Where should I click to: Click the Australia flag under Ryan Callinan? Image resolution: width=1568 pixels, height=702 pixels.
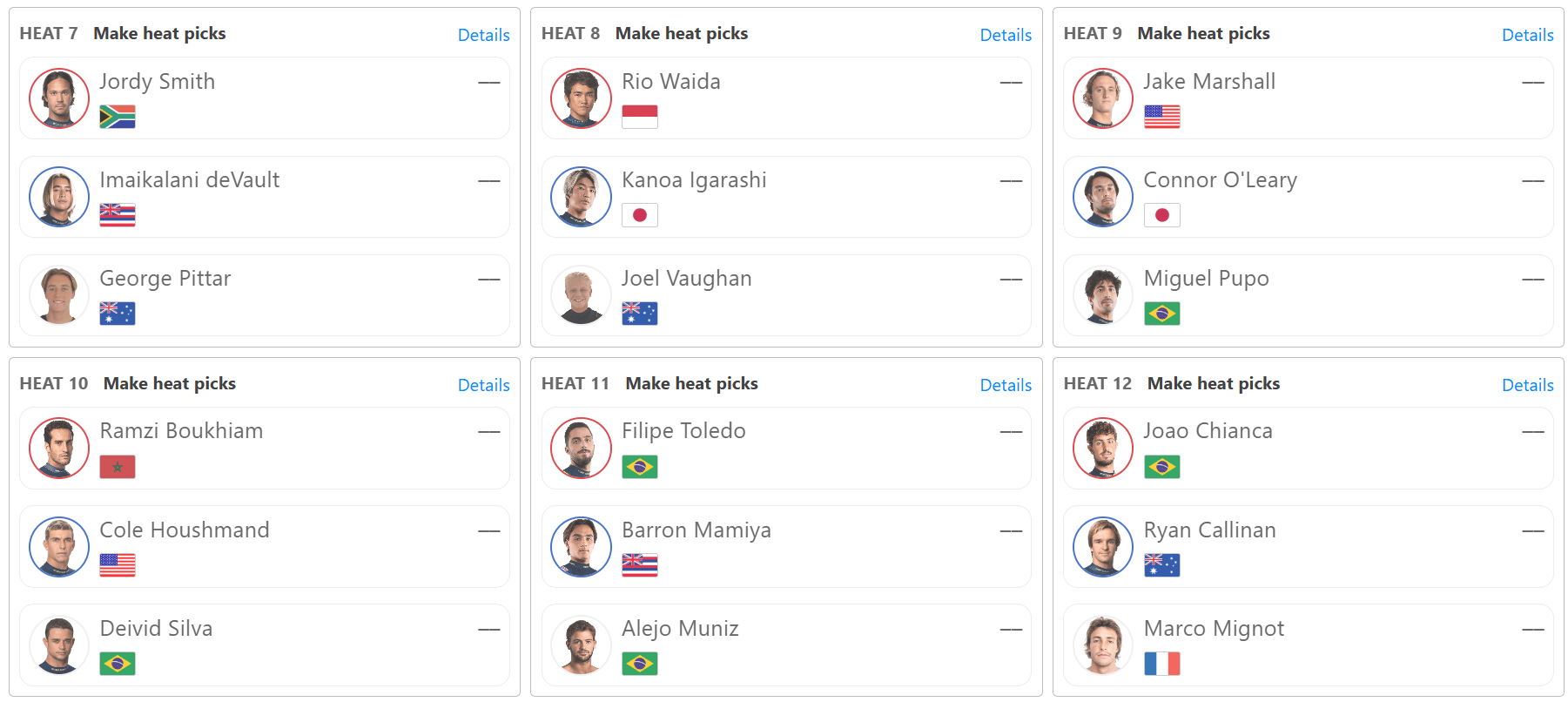pos(1162,565)
